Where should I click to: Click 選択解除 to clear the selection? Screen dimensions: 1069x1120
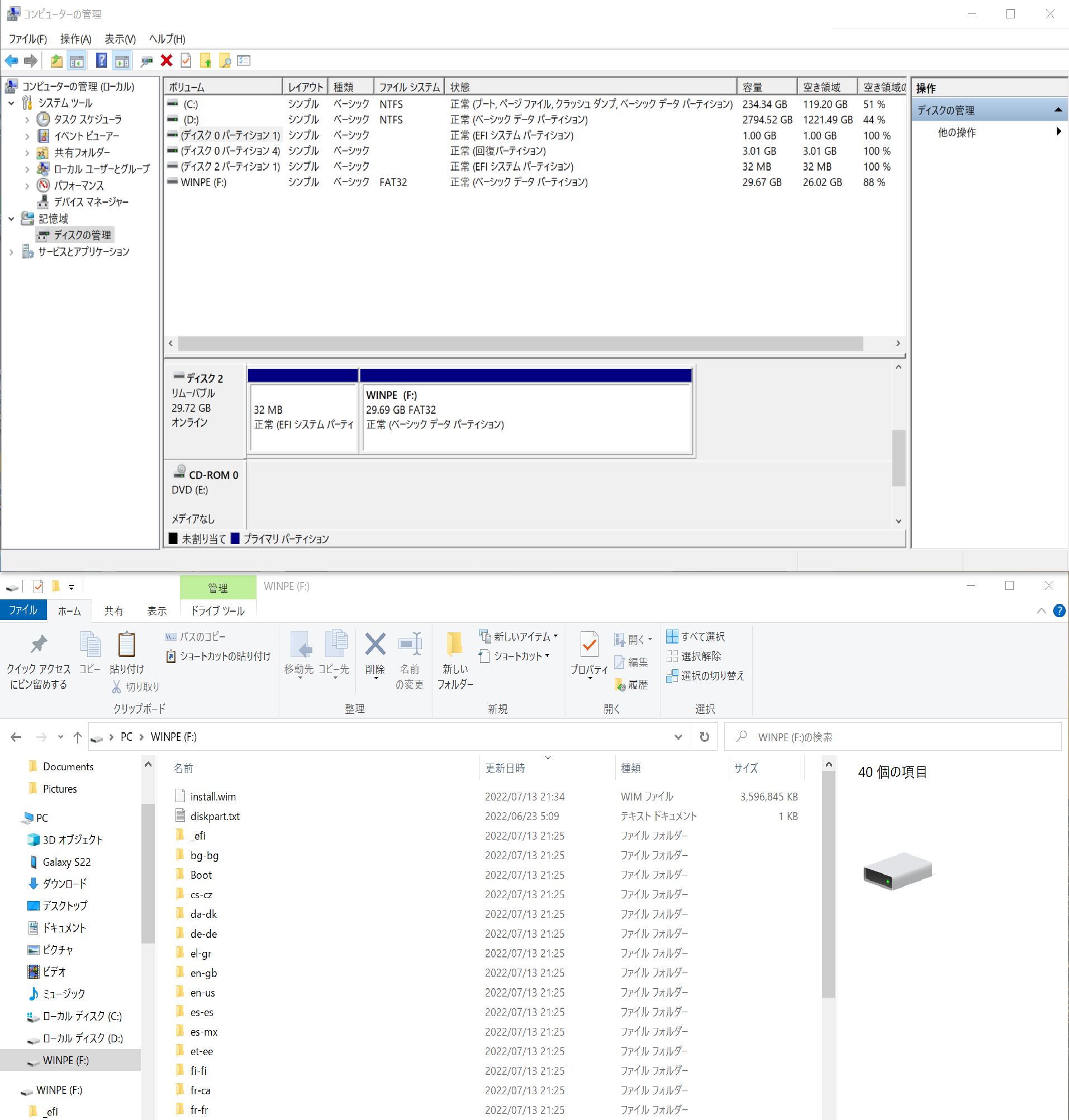[x=696, y=656]
